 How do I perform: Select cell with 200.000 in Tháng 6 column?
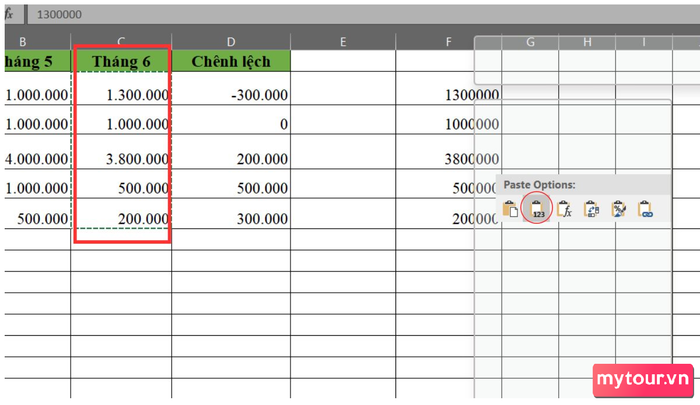pyautogui.click(x=121, y=214)
